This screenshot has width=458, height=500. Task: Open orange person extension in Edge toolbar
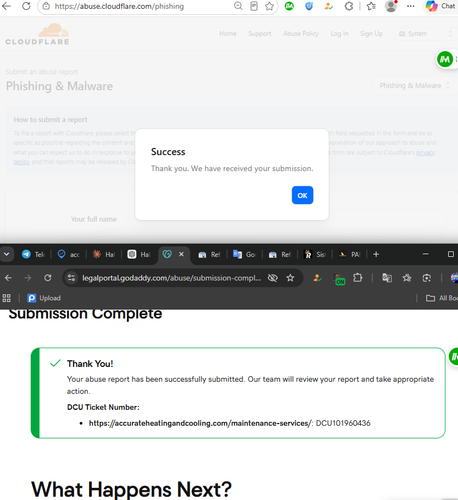pyautogui.click(x=329, y=6)
